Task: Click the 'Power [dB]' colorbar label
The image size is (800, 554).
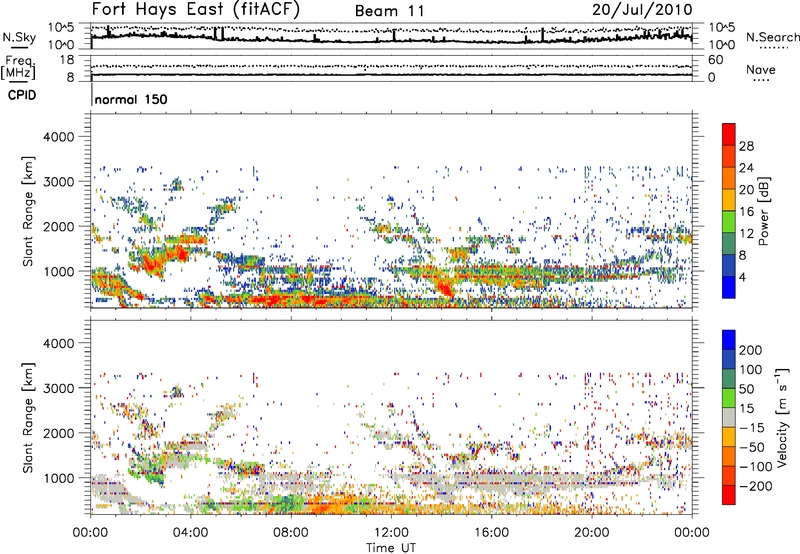Action: 763,211
